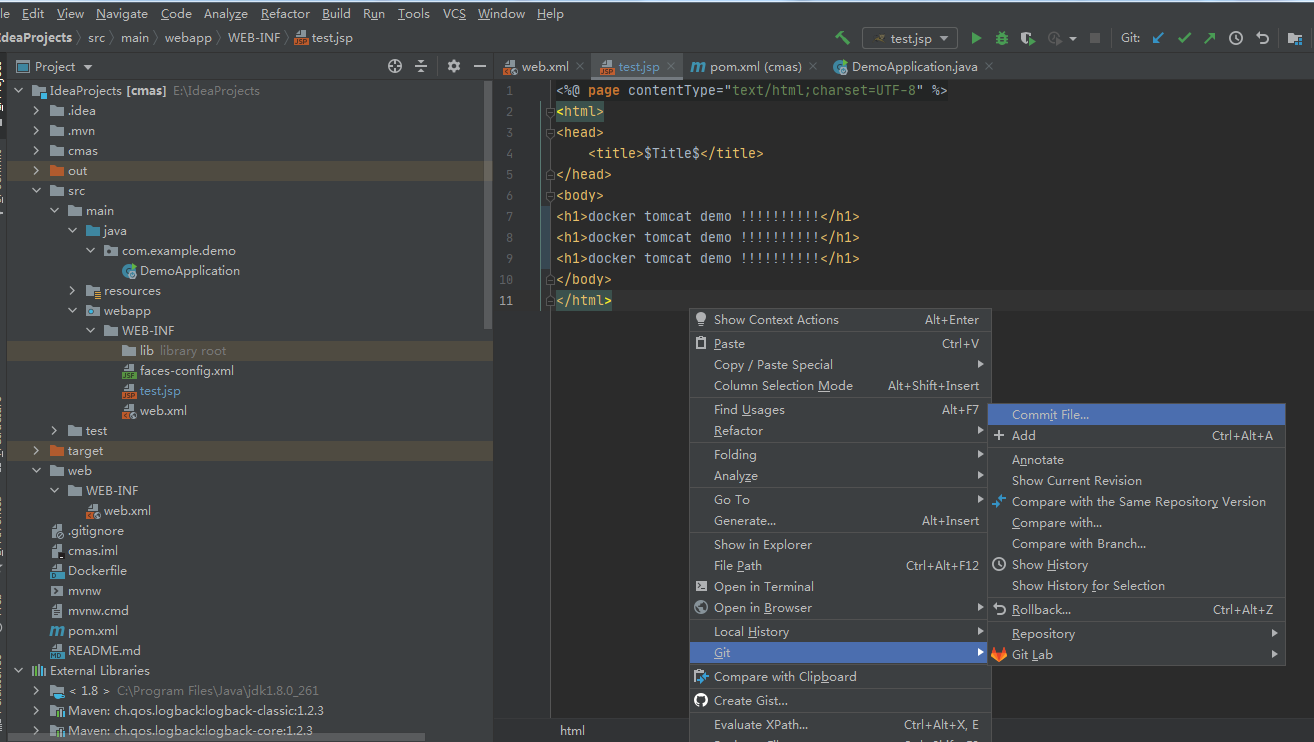Screen dimensions: 1314x742
Task: Expand the .mvn folder
Action: [36, 130]
